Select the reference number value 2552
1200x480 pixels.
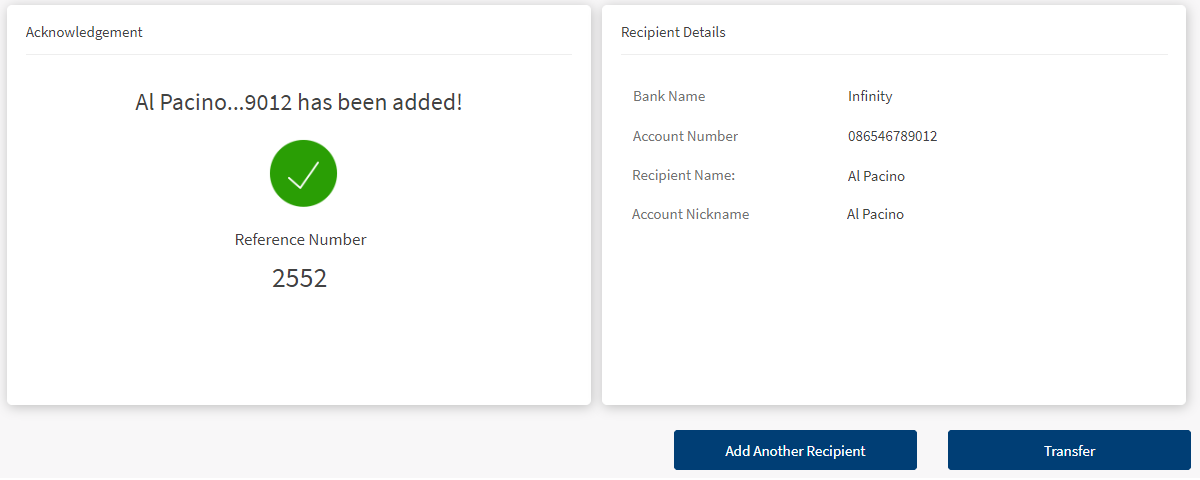pos(299,278)
